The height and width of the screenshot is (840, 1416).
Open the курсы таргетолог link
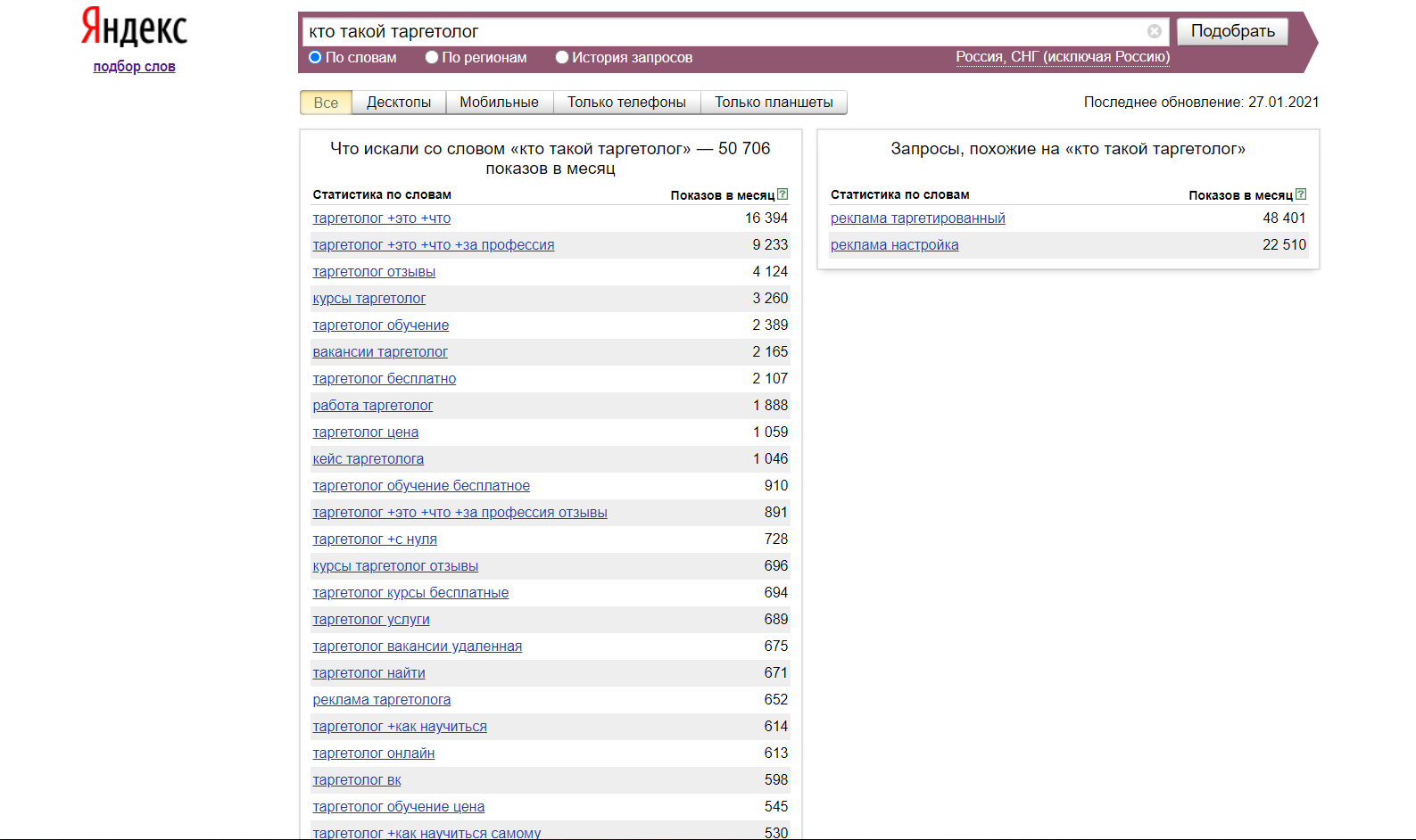click(x=368, y=299)
